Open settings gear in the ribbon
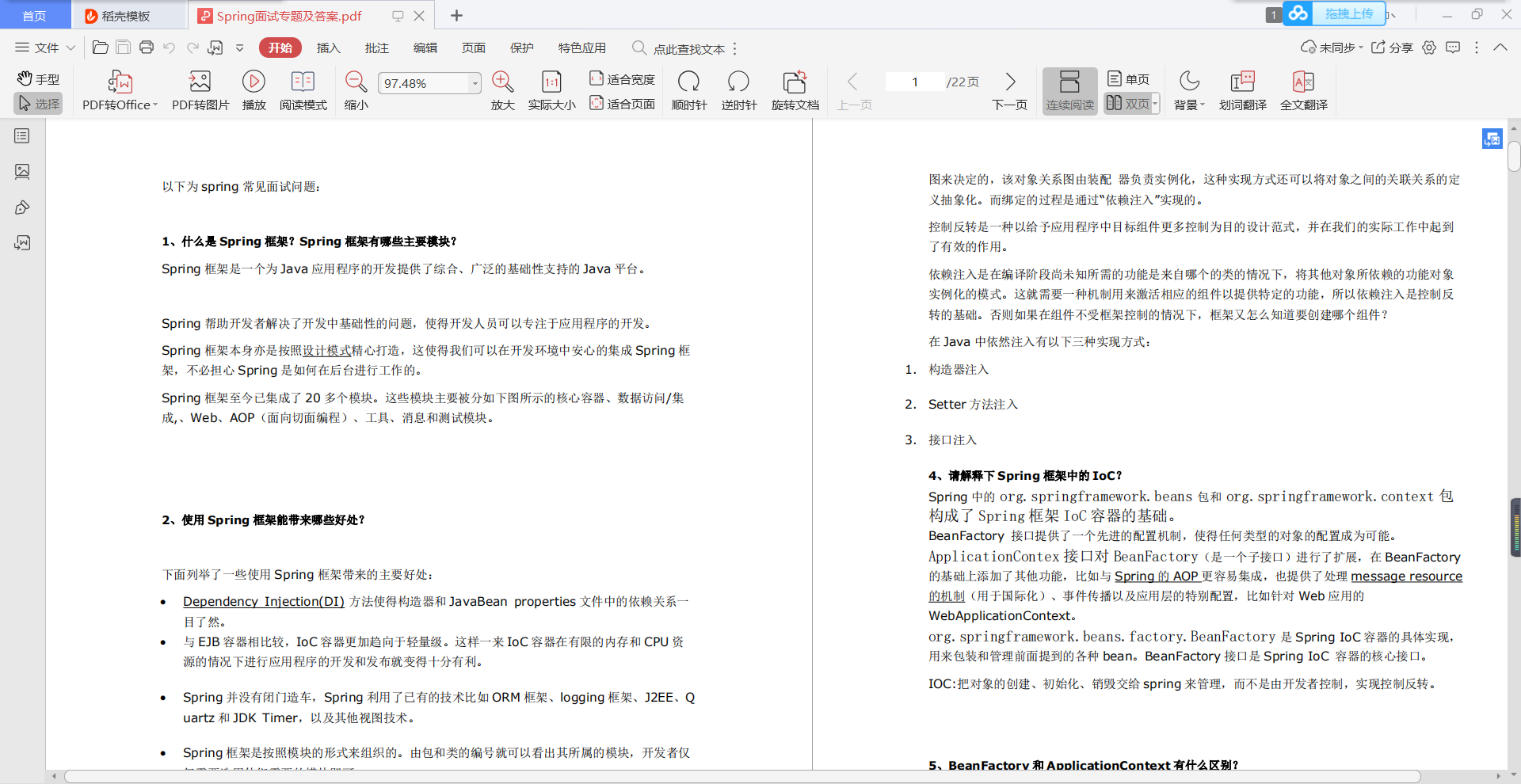1521x784 pixels. coord(1429,48)
